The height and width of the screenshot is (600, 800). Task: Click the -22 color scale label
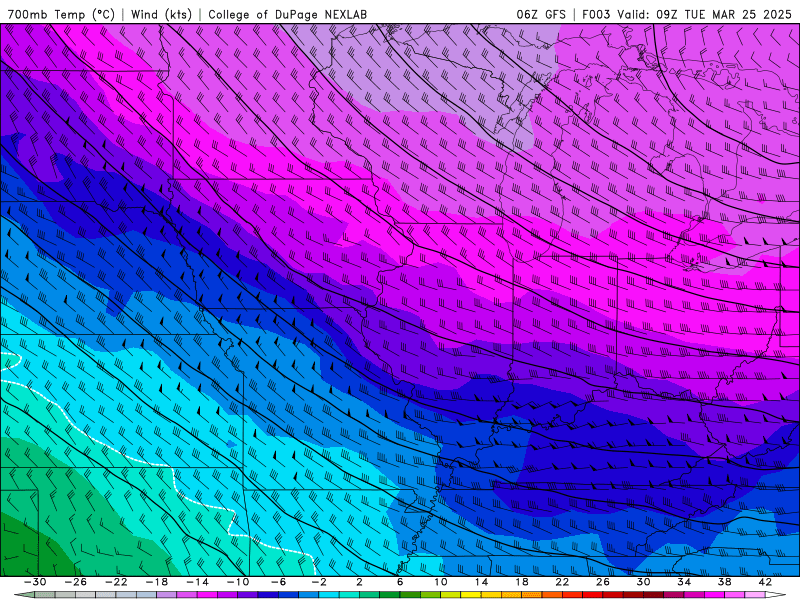click(x=116, y=582)
